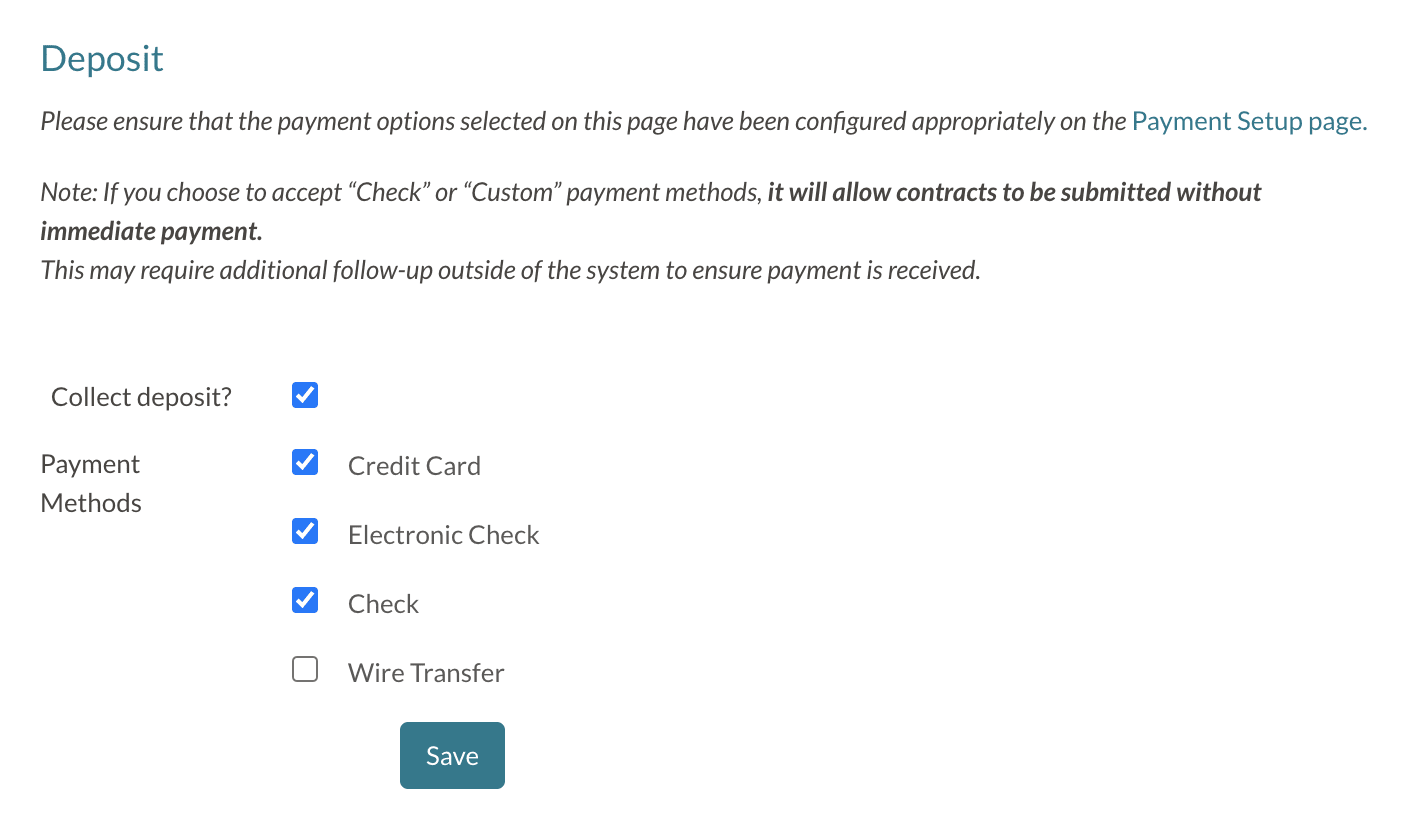The height and width of the screenshot is (818, 1410).
Task: Click the bold 'immediate payment.' warning text
Action: (x=151, y=231)
